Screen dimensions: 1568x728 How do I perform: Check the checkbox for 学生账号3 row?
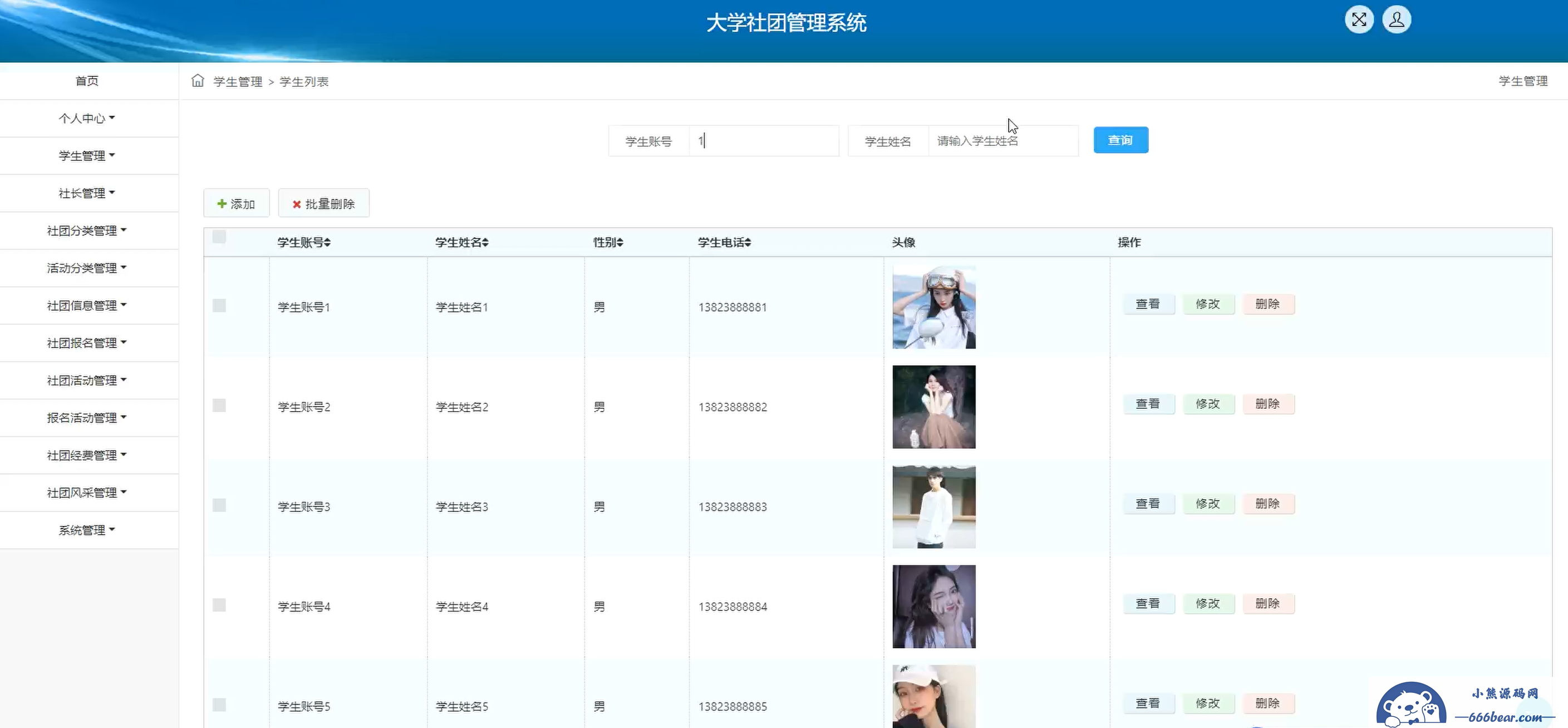click(219, 505)
